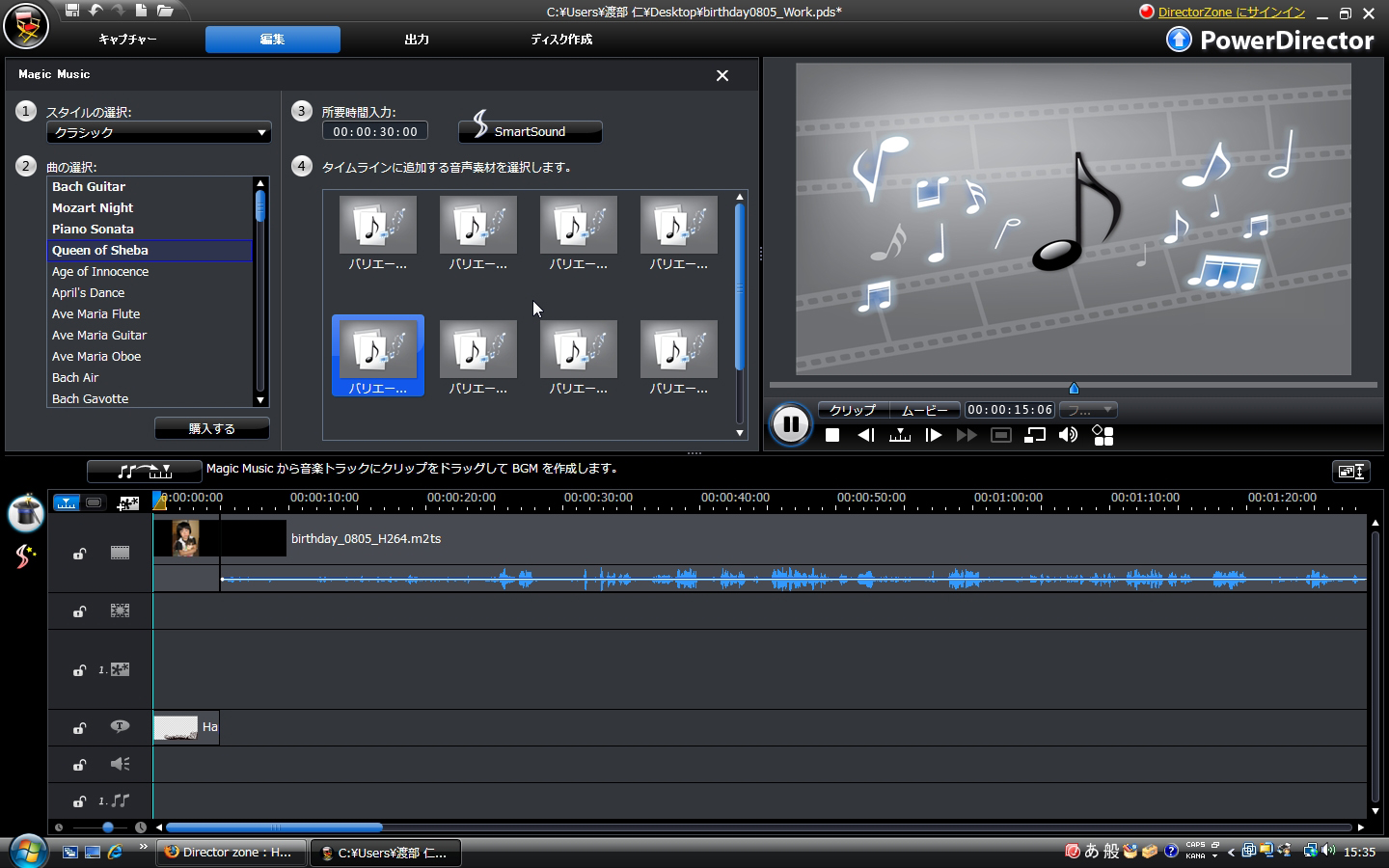Switch to the キャプチャー tab
The height and width of the screenshot is (868, 1389).
coord(127,40)
